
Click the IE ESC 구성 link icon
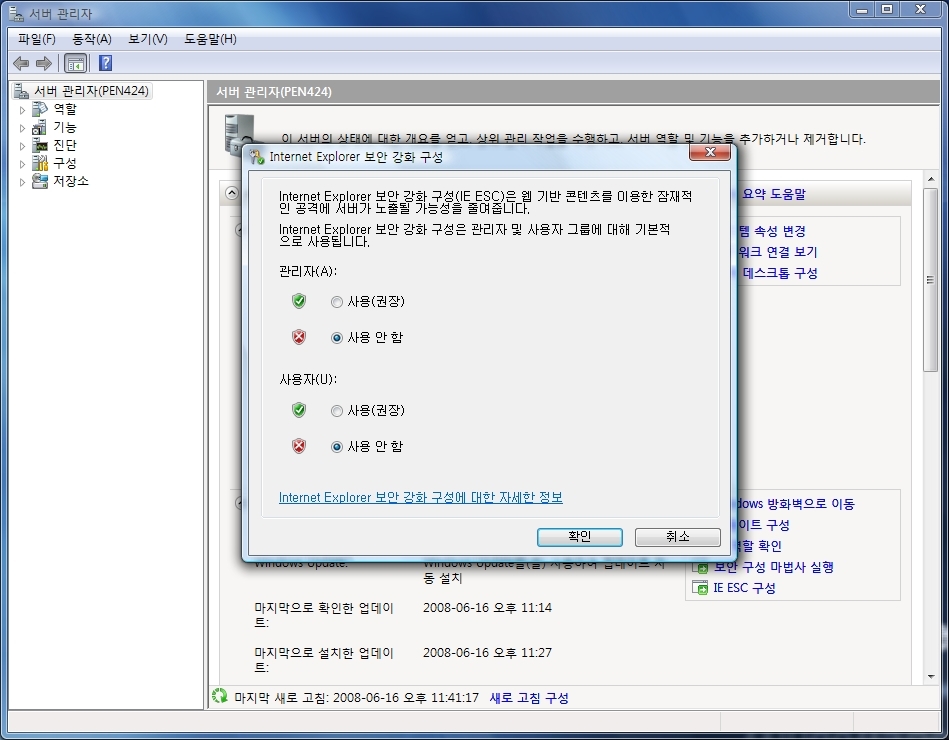pos(700,588)
